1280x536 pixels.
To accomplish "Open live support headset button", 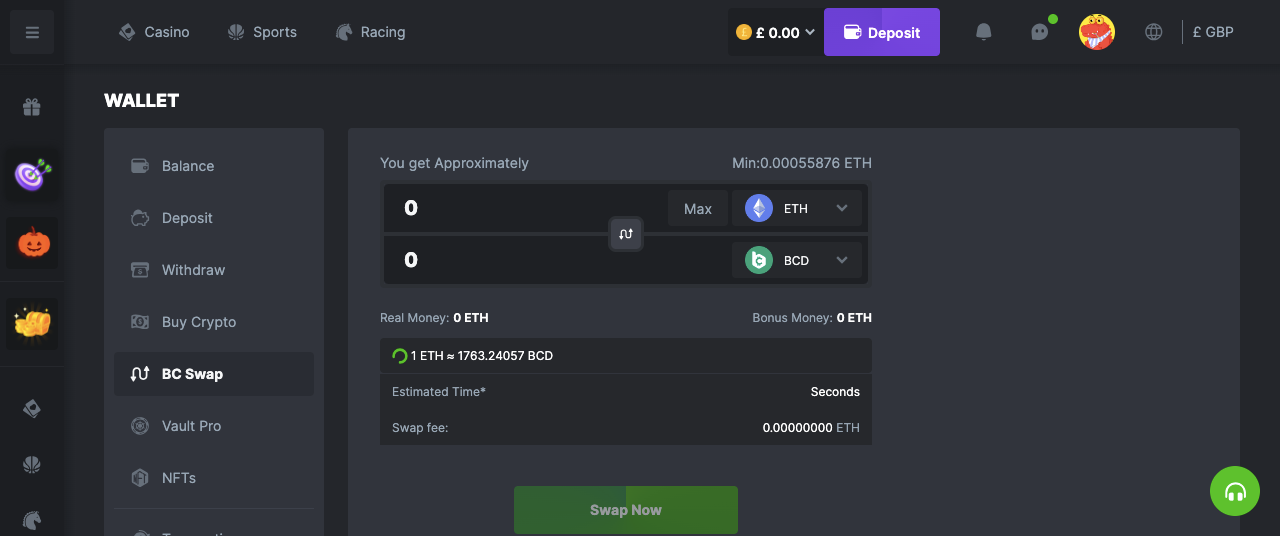I will tap(1235, 491).
